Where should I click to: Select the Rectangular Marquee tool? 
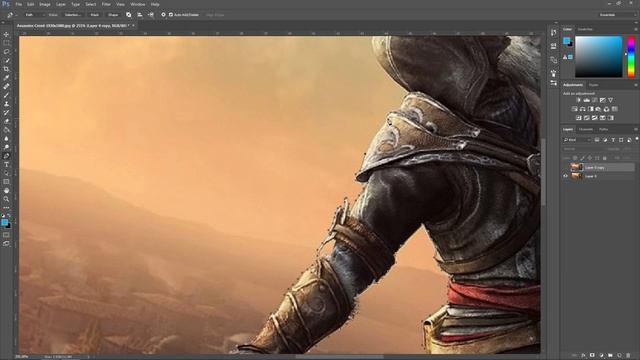tap(6, 43)
